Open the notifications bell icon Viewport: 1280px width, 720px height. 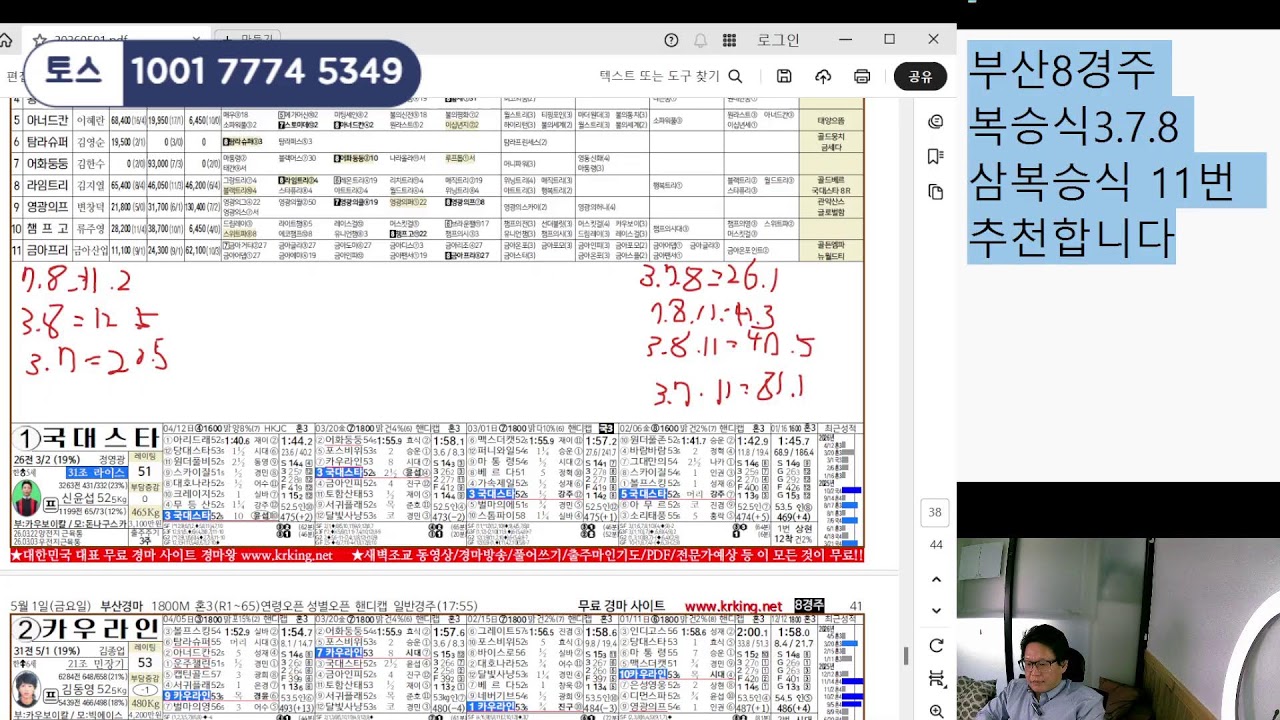click(x=700, y=40)
